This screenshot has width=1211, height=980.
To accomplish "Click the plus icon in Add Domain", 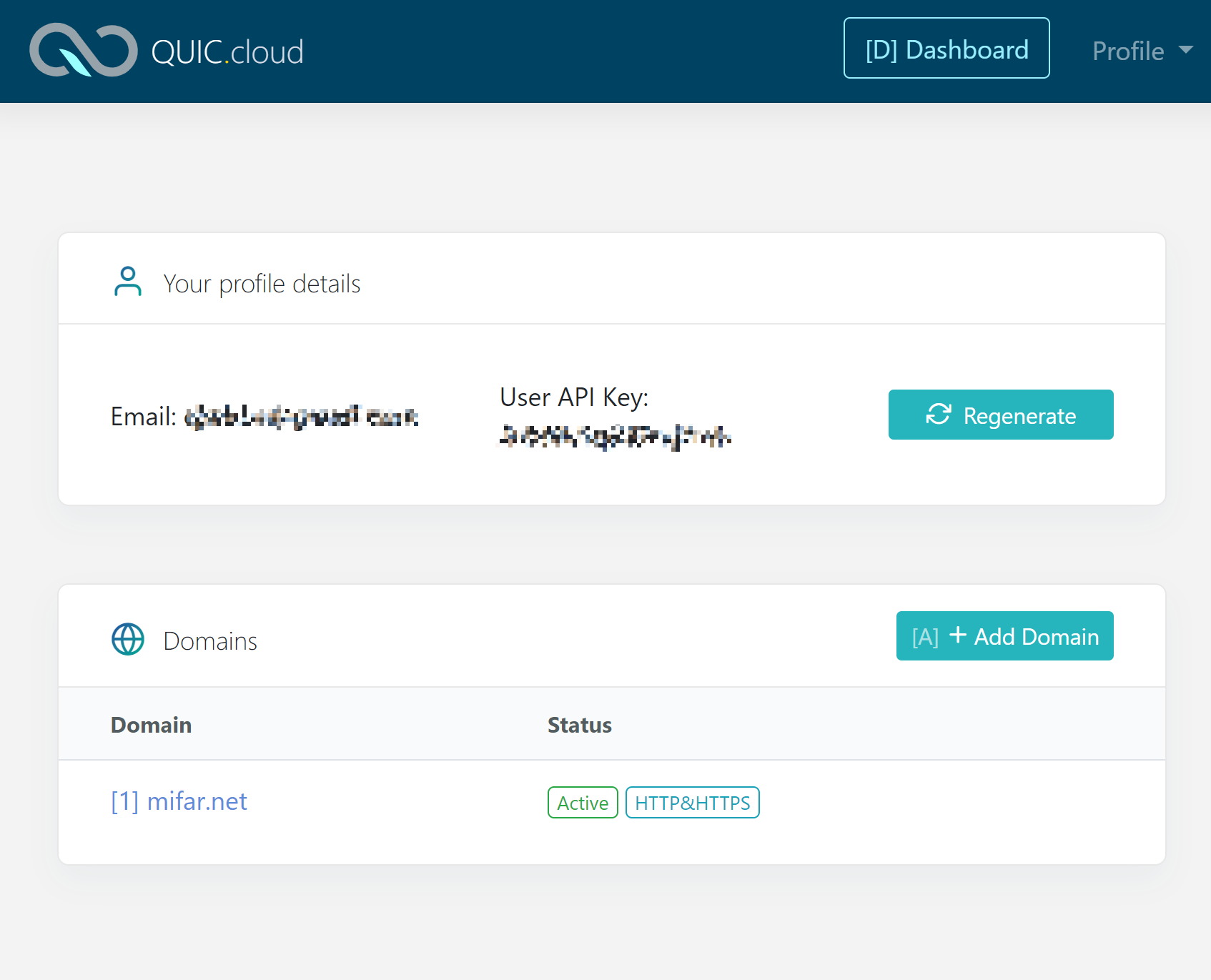I will tap(958, 635).
